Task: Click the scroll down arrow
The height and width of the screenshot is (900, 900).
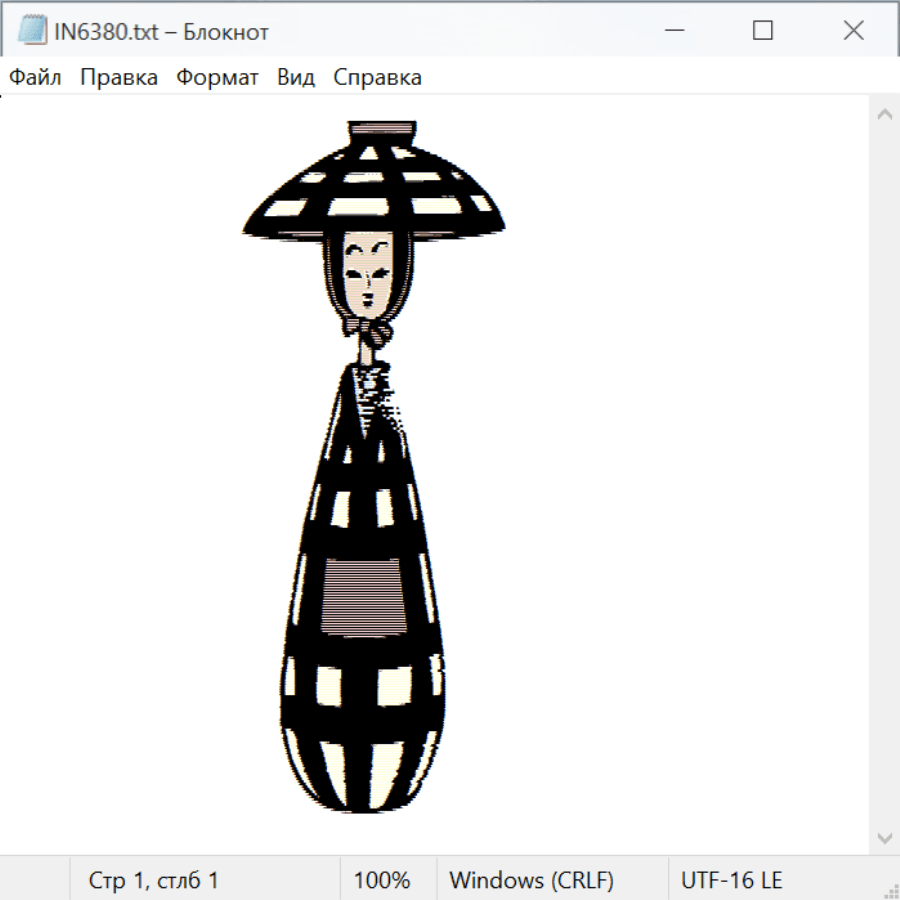Action: pyautogui.click(x=884, y=837)
